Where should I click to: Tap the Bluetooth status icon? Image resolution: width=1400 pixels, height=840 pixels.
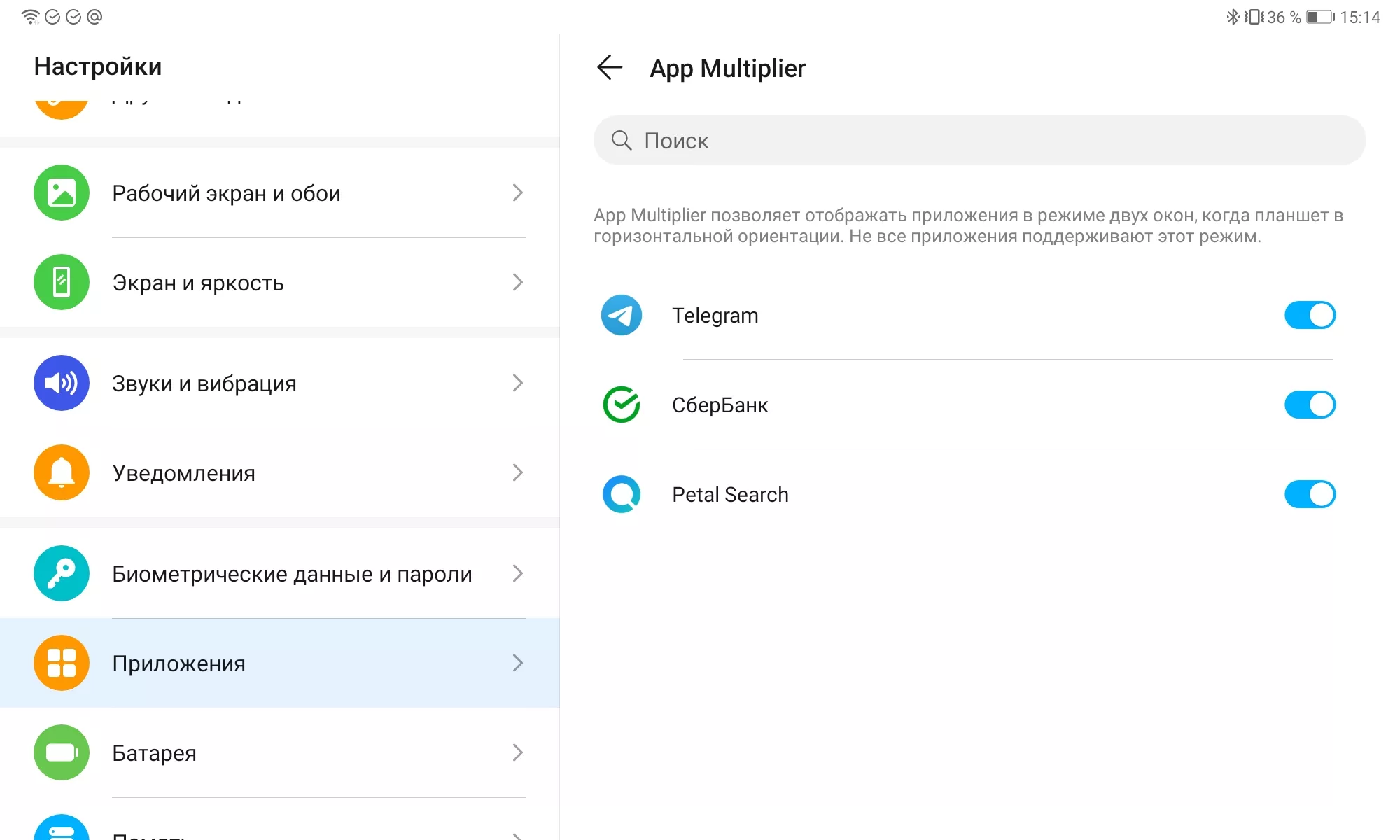coord(1233,17)
